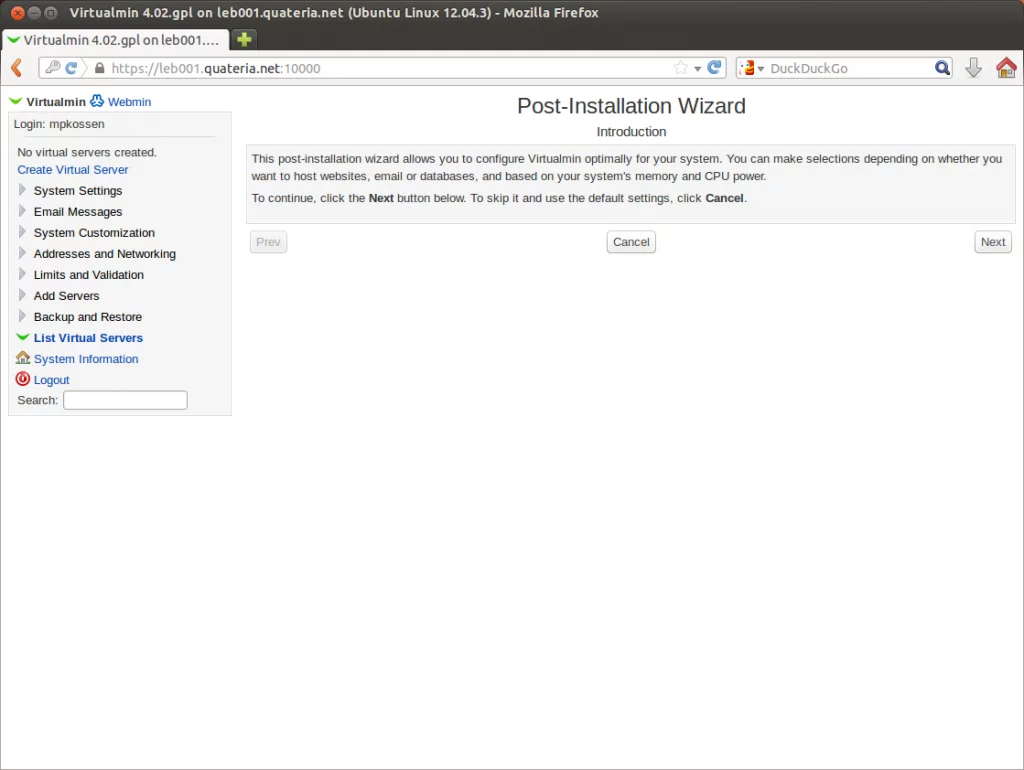Image resolution: width=1024 pixels, height=770 pixels.
Task: Click the System Information house icon
Action: tap(23, 358)
